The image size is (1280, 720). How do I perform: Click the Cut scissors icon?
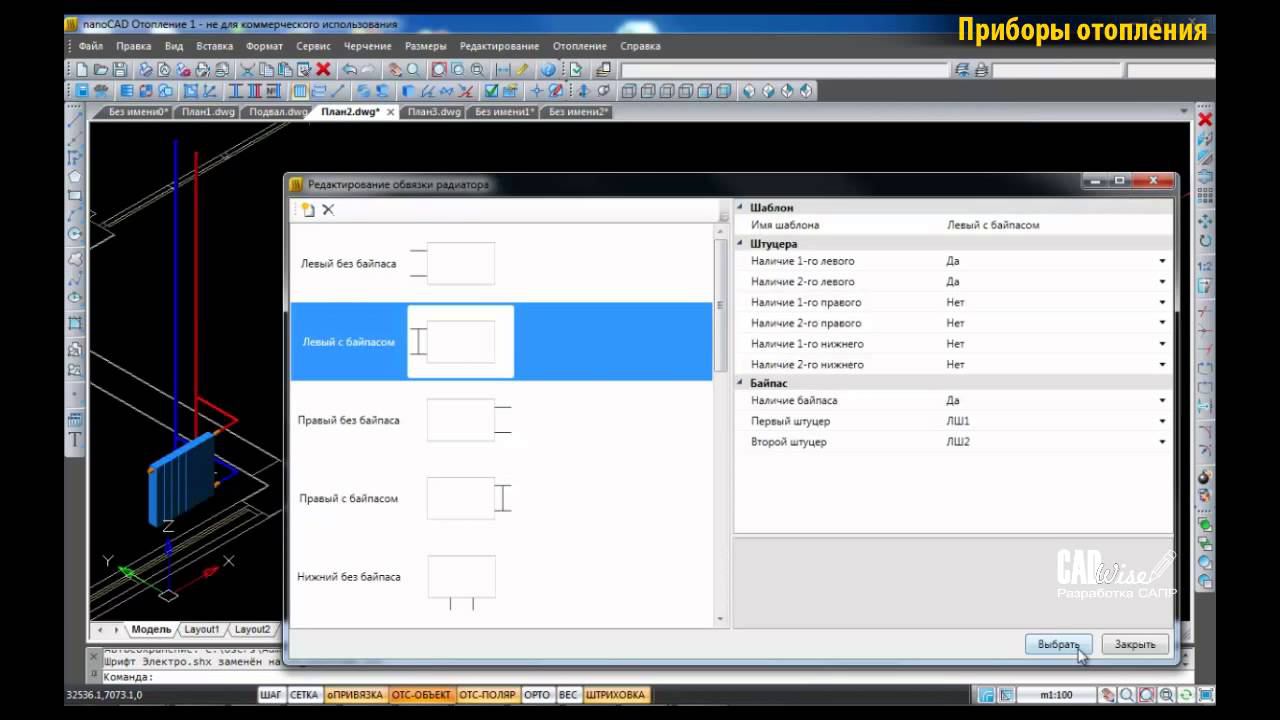click(247, 70)
